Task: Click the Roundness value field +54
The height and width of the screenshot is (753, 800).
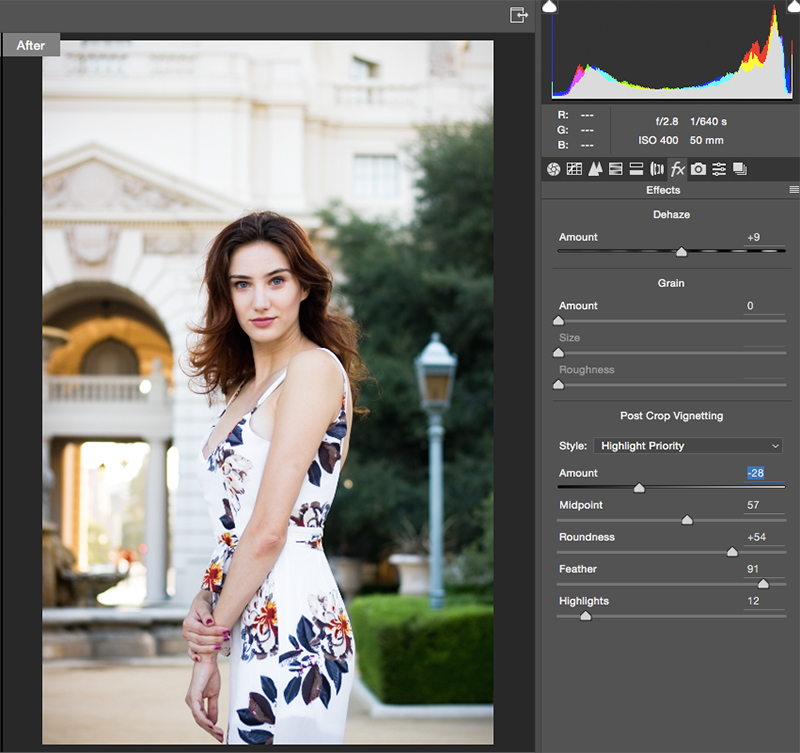Action: click(x=763, y=537)
